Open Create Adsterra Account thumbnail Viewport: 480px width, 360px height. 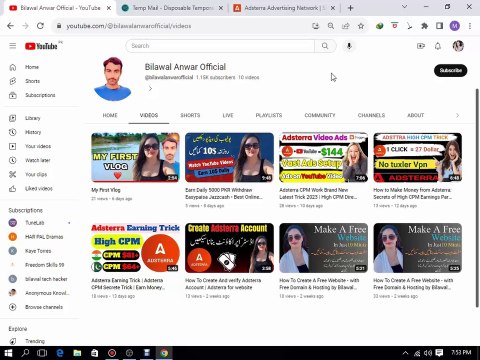[229, 248]
